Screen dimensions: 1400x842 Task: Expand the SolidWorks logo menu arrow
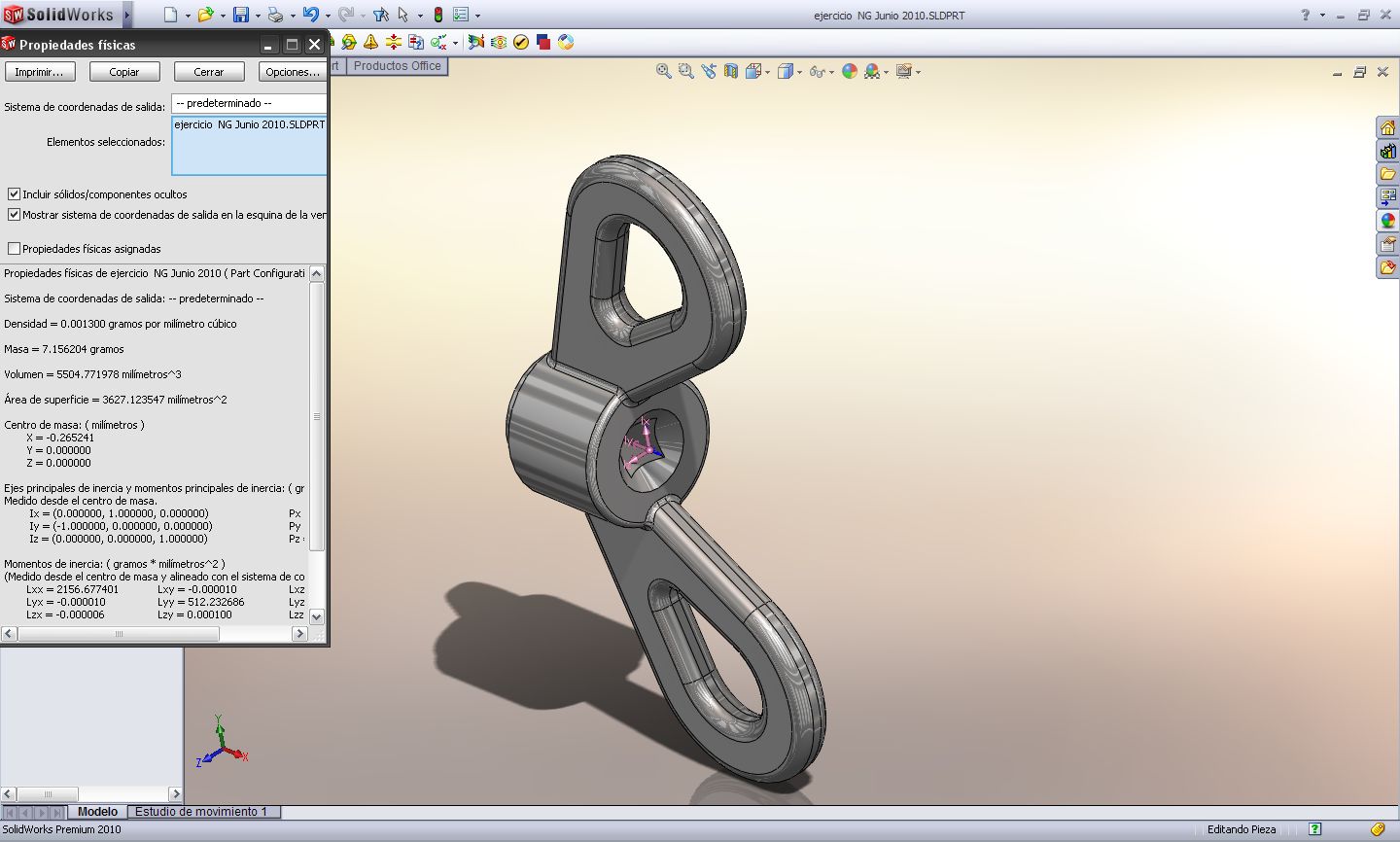(126, 15)
